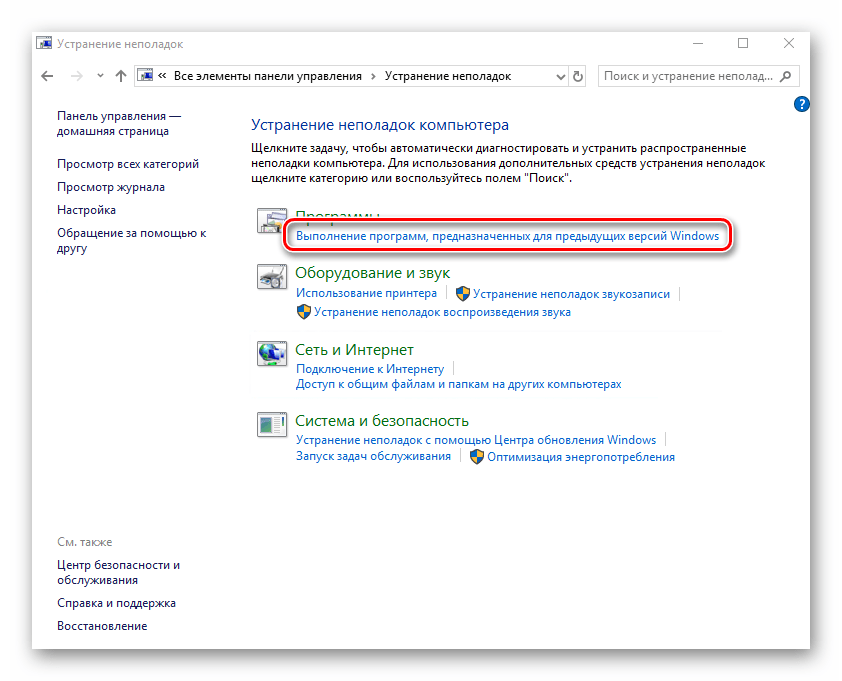
Task: Expand the breadcrumb chevron after 'Все элементы панели управления'
Action: tap(373, 76)
